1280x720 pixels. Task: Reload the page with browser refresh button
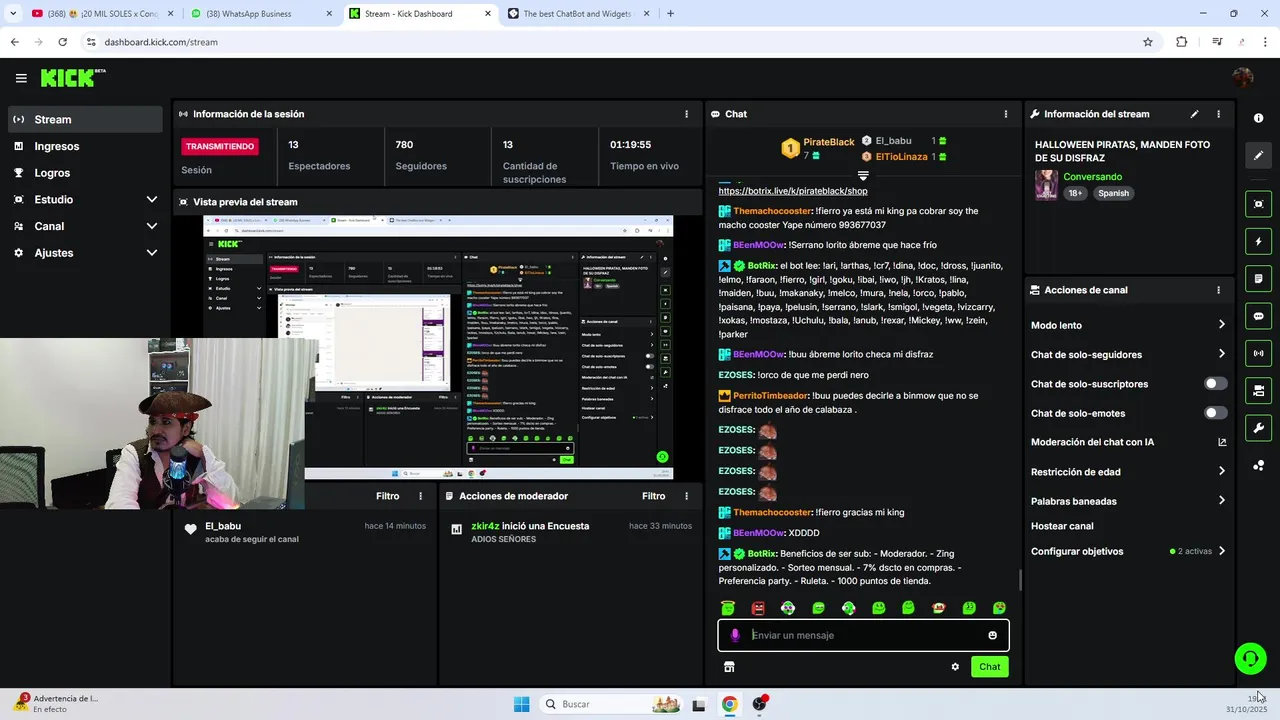click(x=62, y=42)
